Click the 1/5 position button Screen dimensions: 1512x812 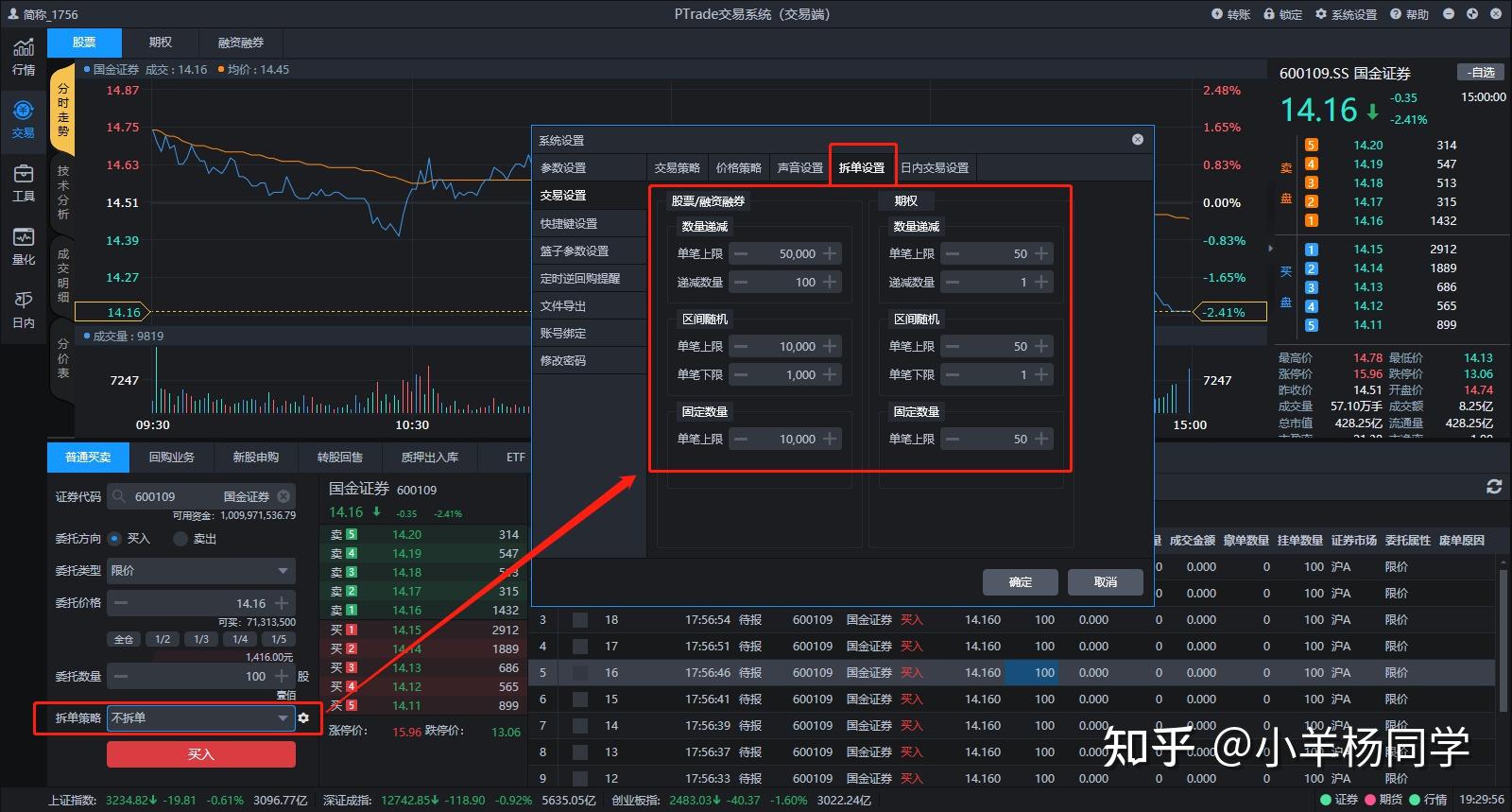(279, 639)
